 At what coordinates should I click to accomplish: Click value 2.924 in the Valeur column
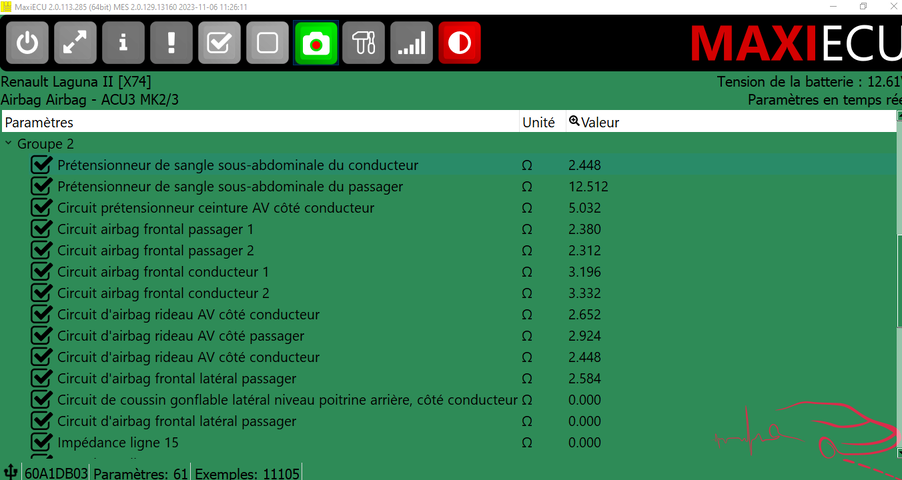pos(584,336)
